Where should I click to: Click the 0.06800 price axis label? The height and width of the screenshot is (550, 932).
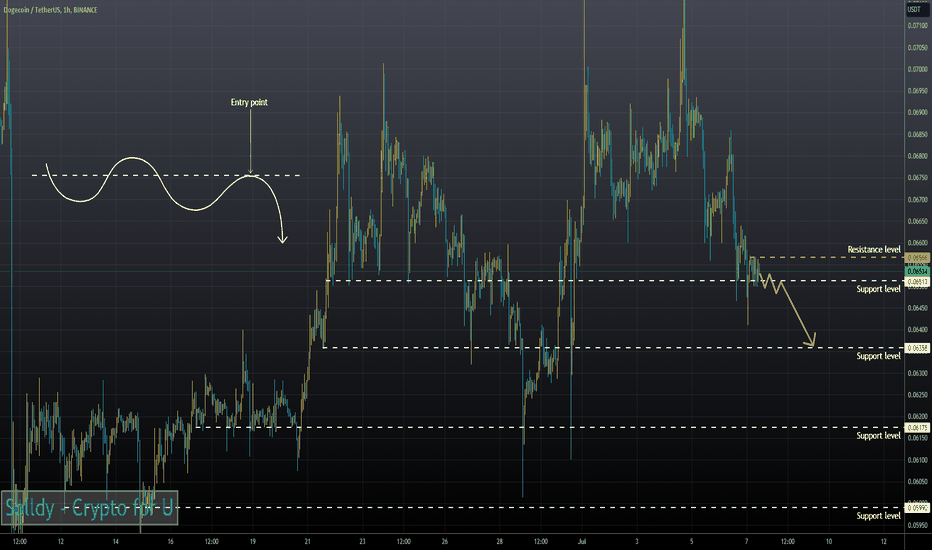coord(917,156)
